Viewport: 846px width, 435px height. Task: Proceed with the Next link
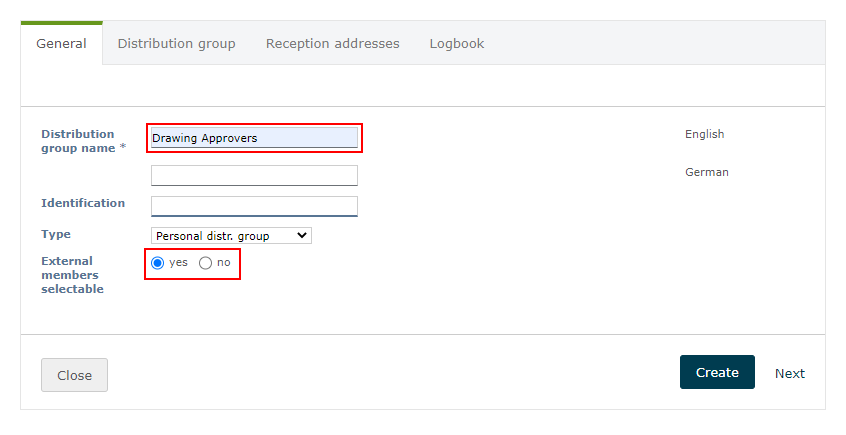789,373
